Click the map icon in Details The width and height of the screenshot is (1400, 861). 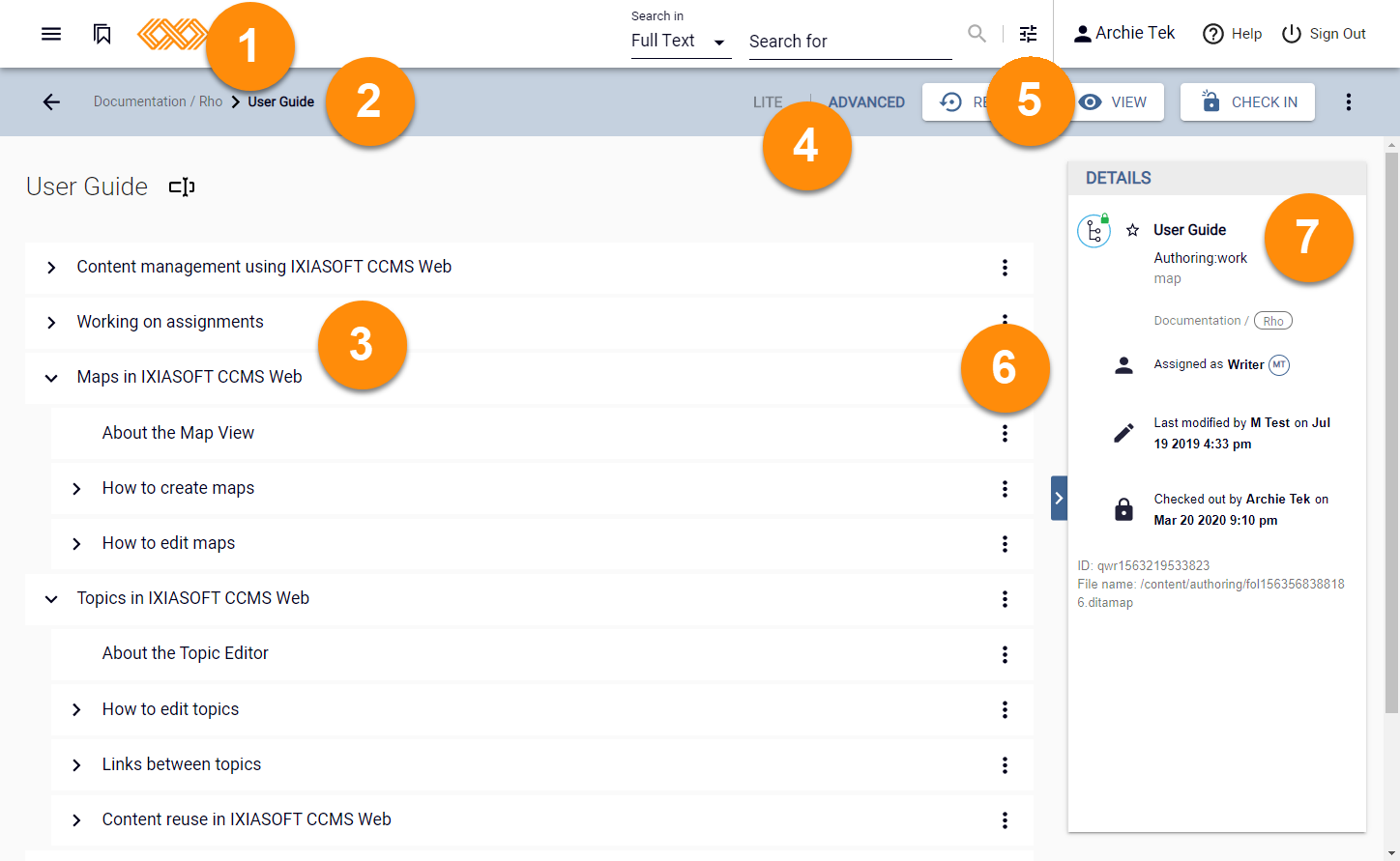1094,231
